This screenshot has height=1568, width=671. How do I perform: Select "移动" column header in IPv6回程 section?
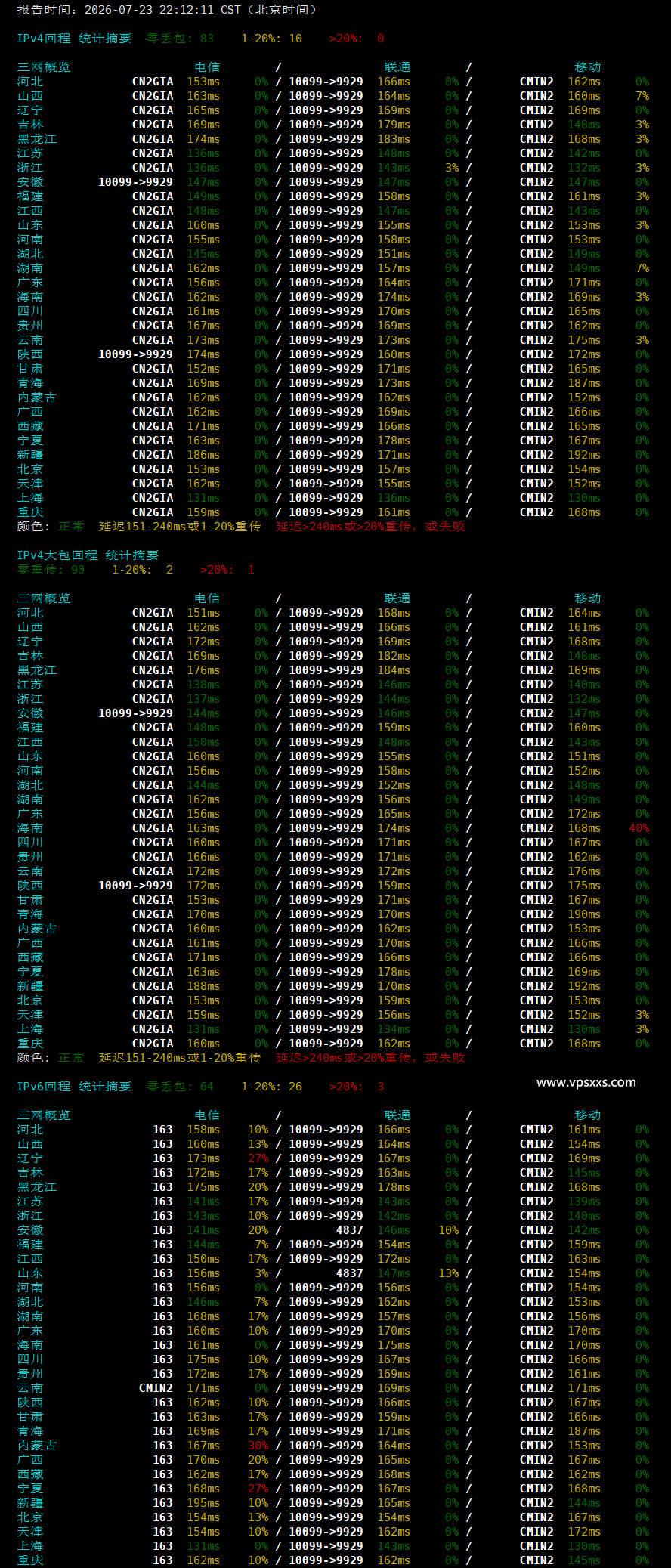[588, 1115]
